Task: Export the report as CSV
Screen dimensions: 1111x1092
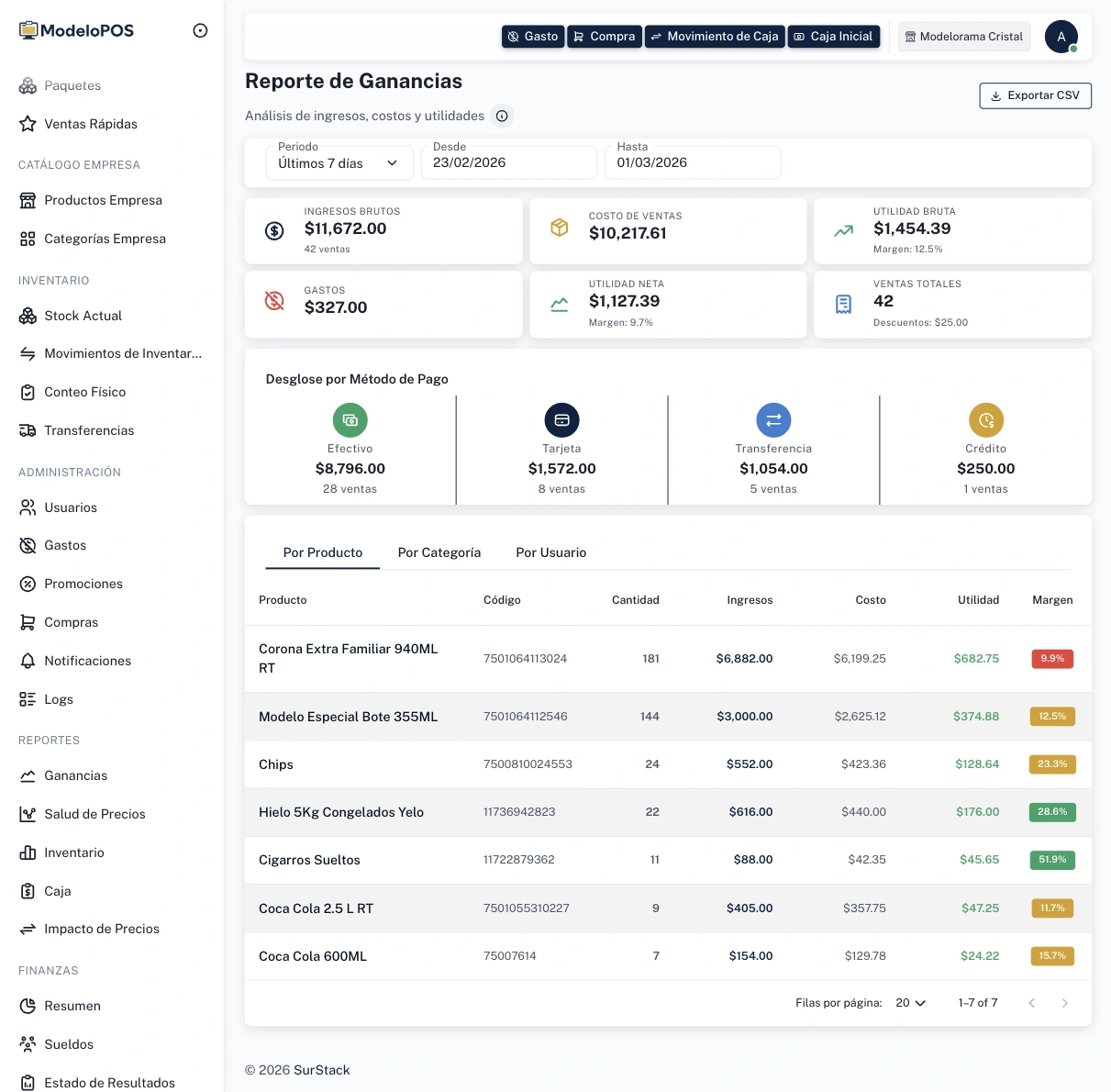Action: pos(1035,95)
